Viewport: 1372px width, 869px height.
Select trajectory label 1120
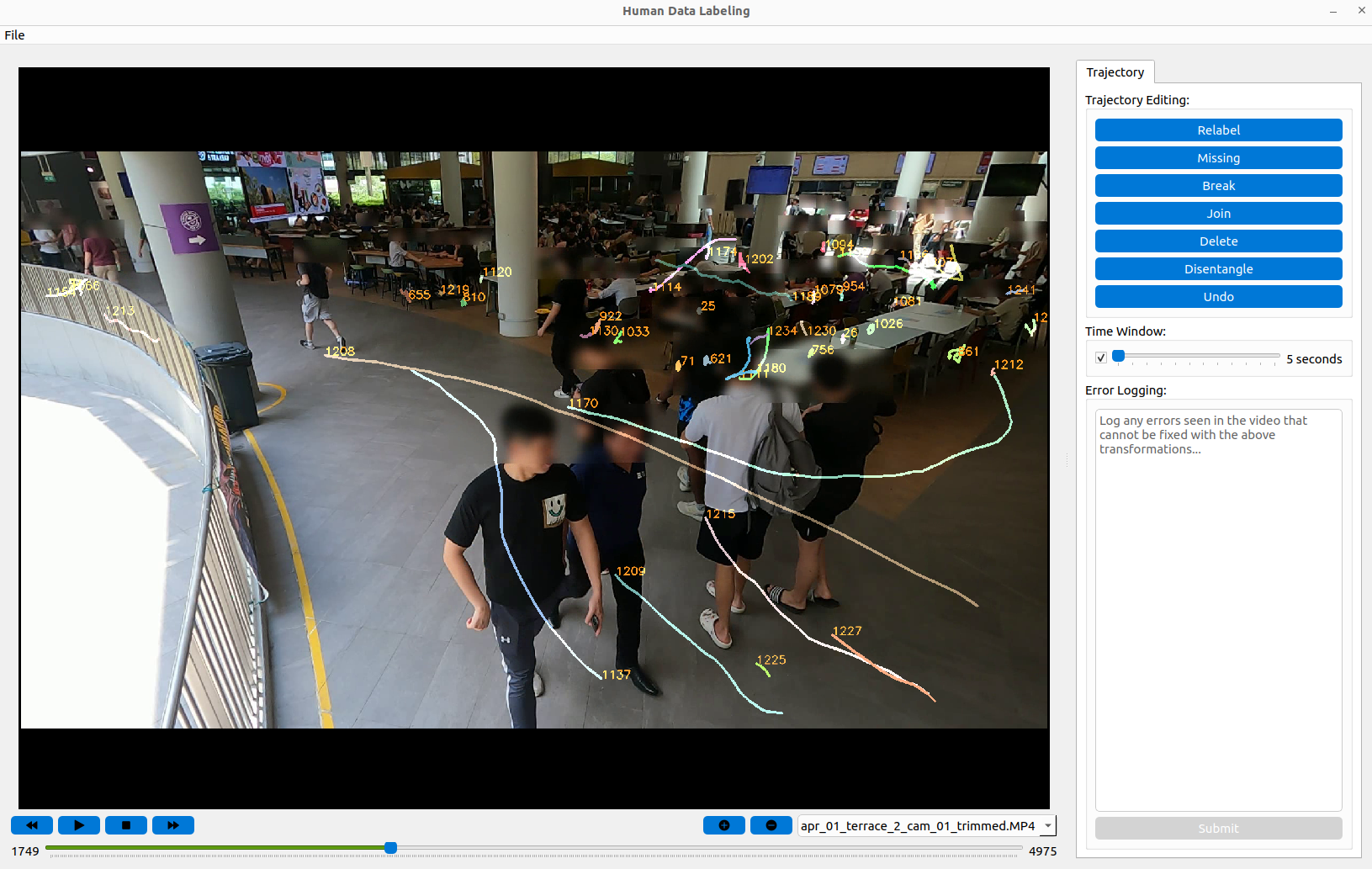coord(497,273)
